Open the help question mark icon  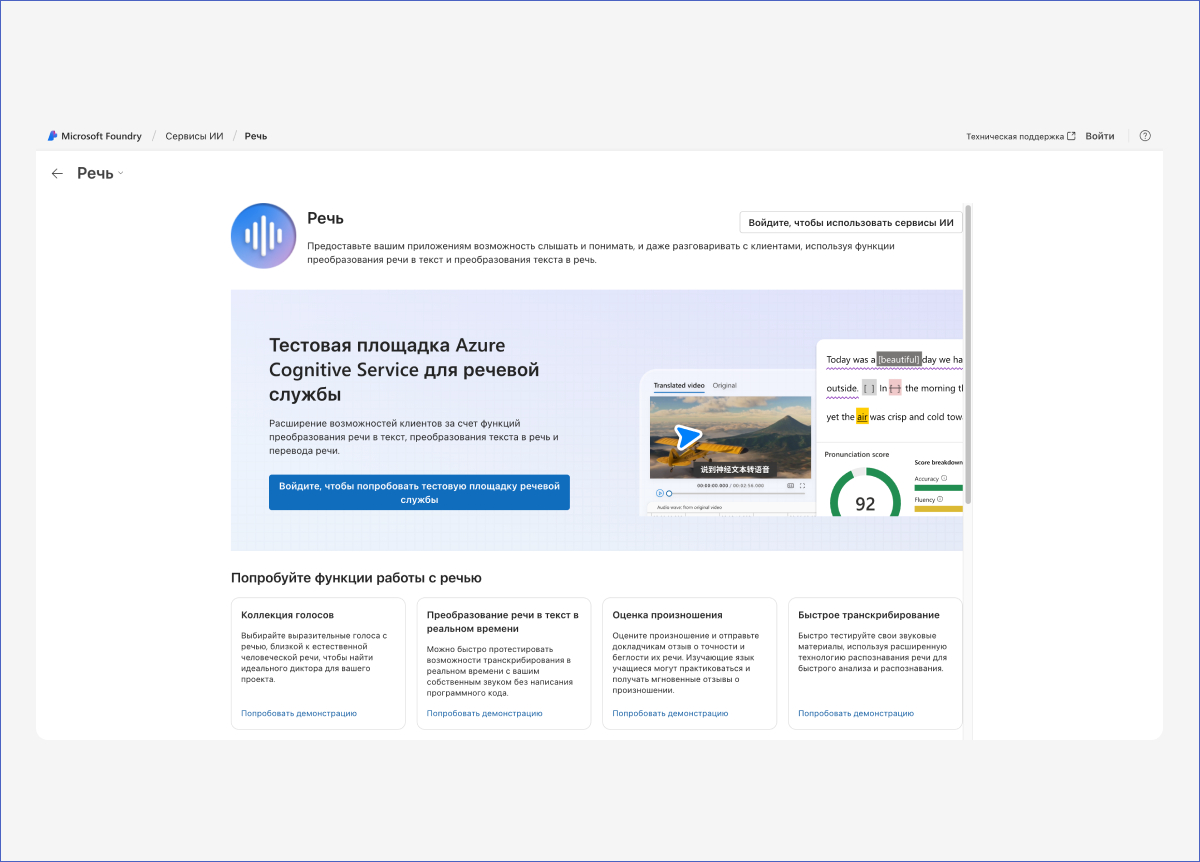click(x=1145, y=136)
